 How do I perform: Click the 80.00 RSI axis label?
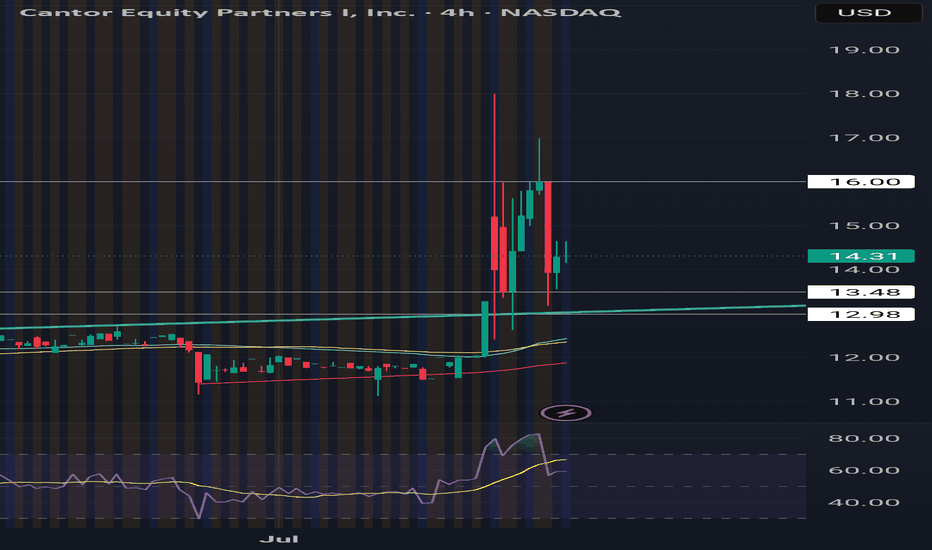click(864, 439)
